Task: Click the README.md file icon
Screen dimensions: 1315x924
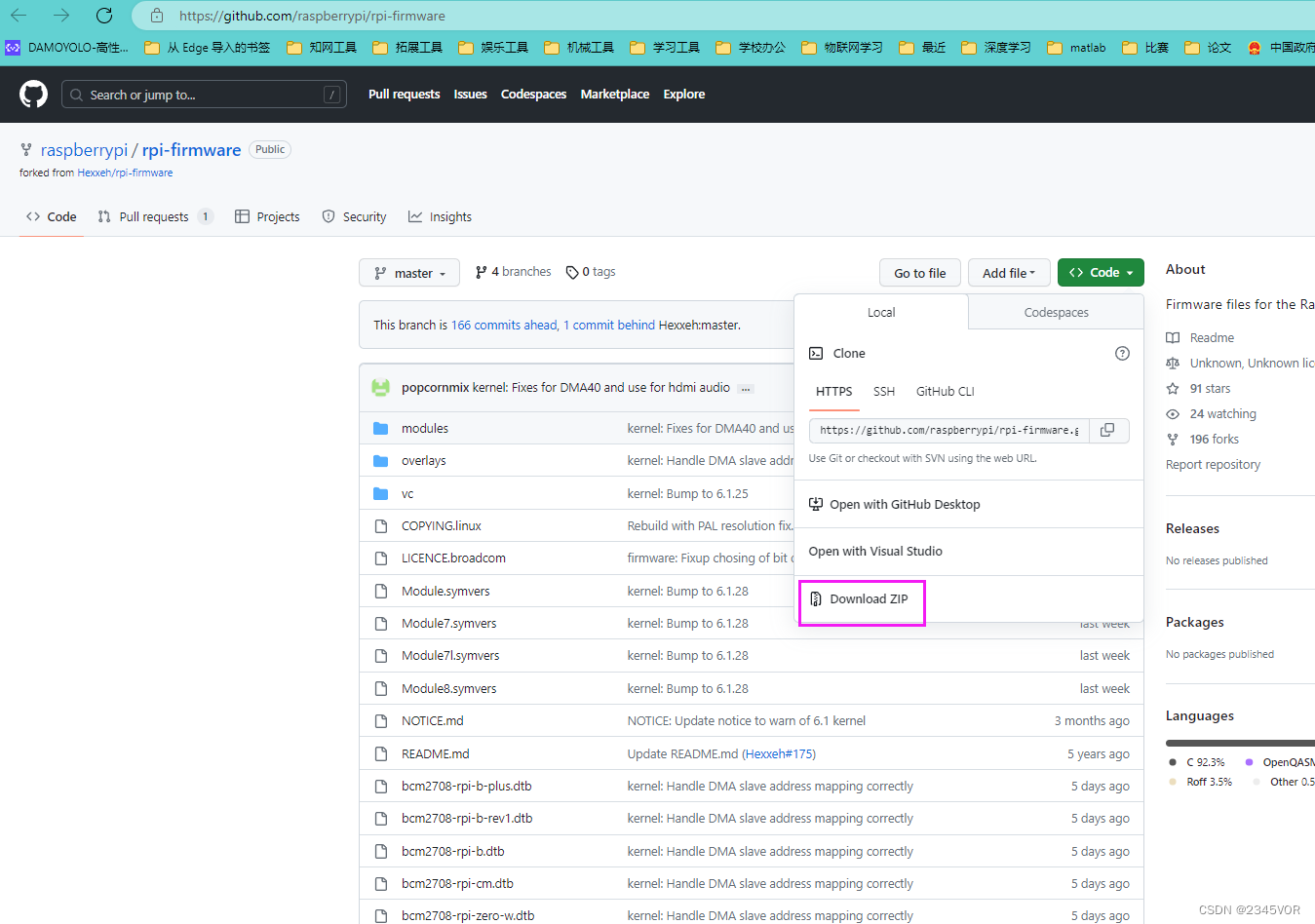Action: tap(381, 753)
